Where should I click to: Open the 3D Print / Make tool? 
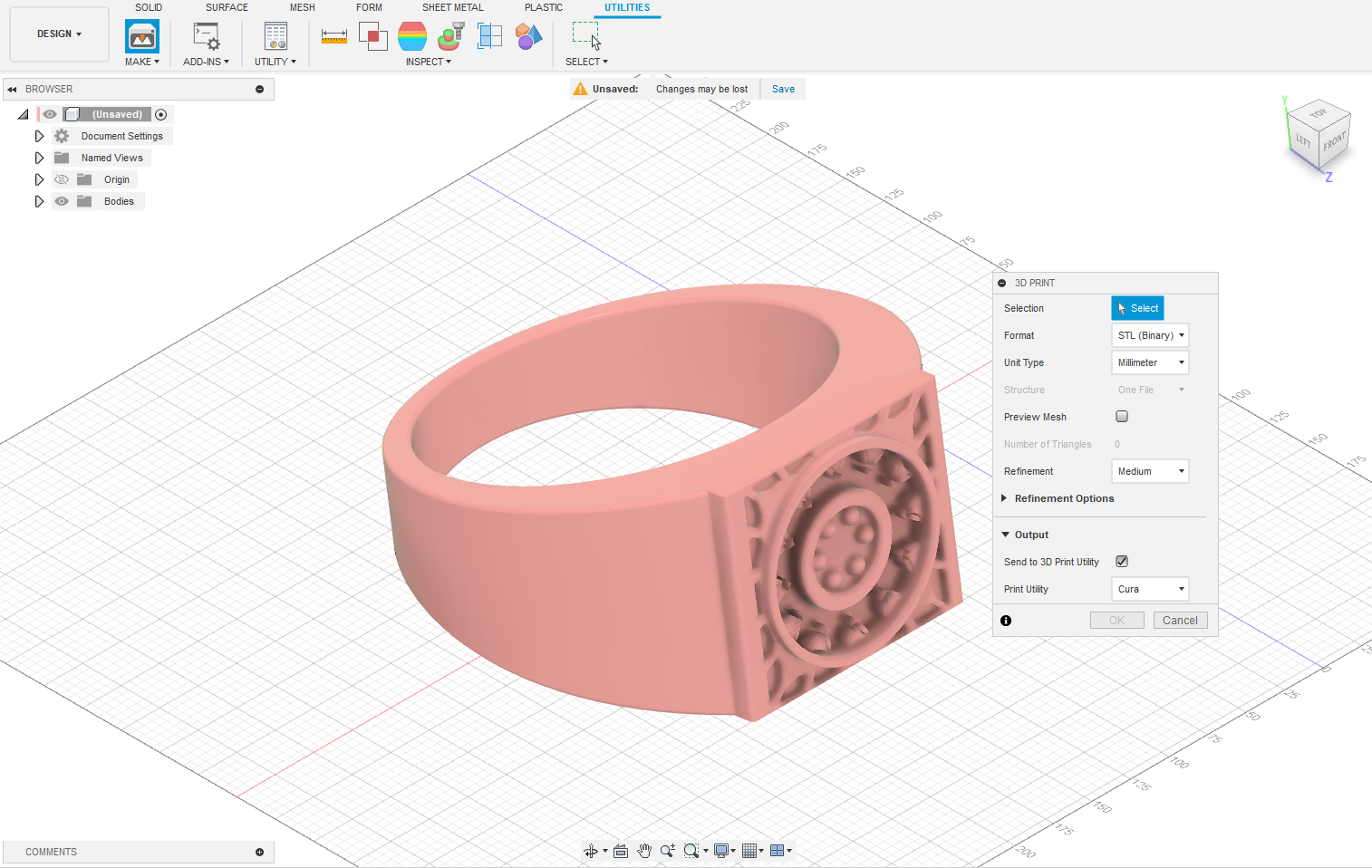pyautogui.click(x=141, y=36)
